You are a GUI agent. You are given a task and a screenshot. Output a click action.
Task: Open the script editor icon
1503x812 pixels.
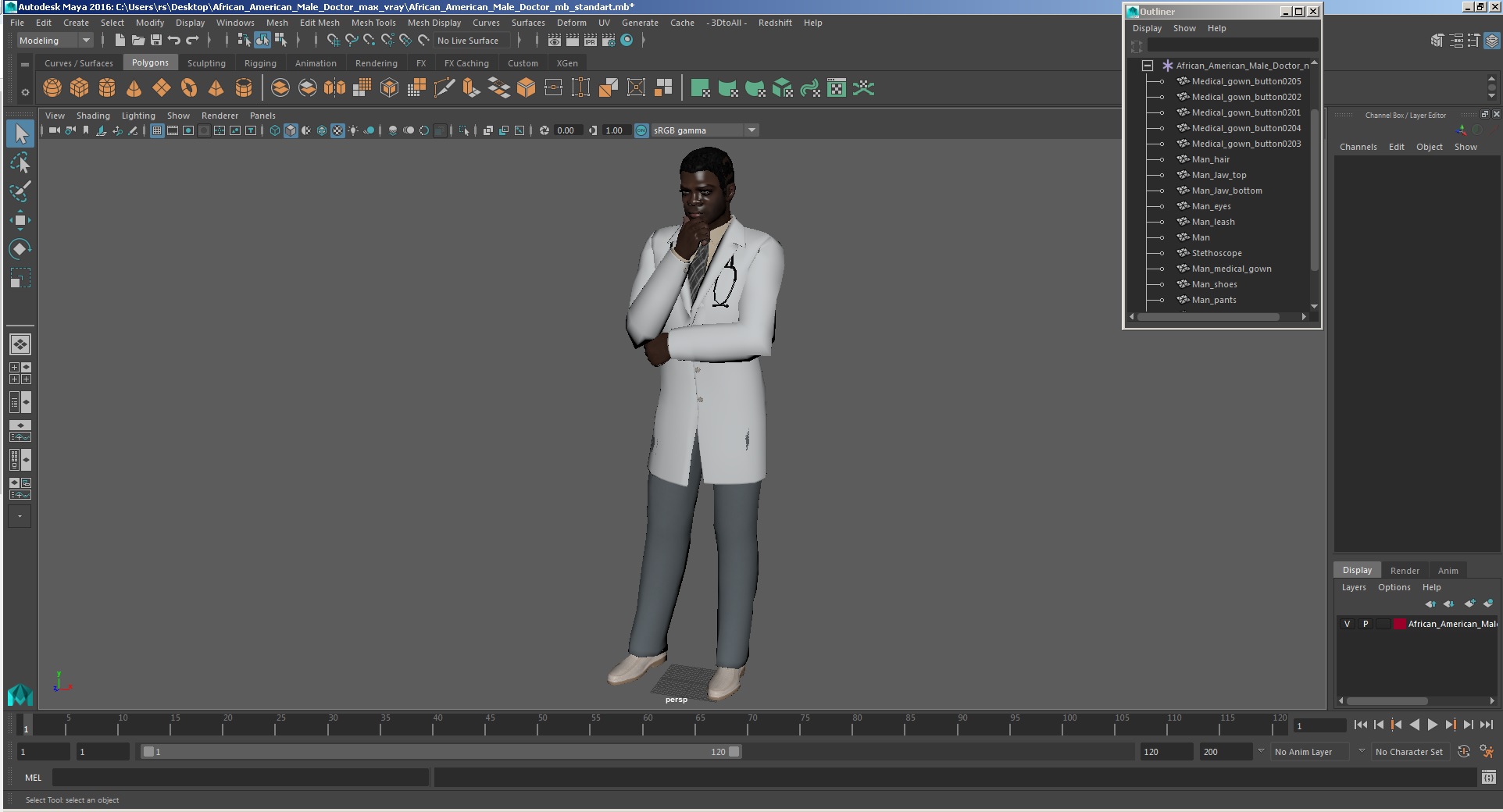(1489, 778)
